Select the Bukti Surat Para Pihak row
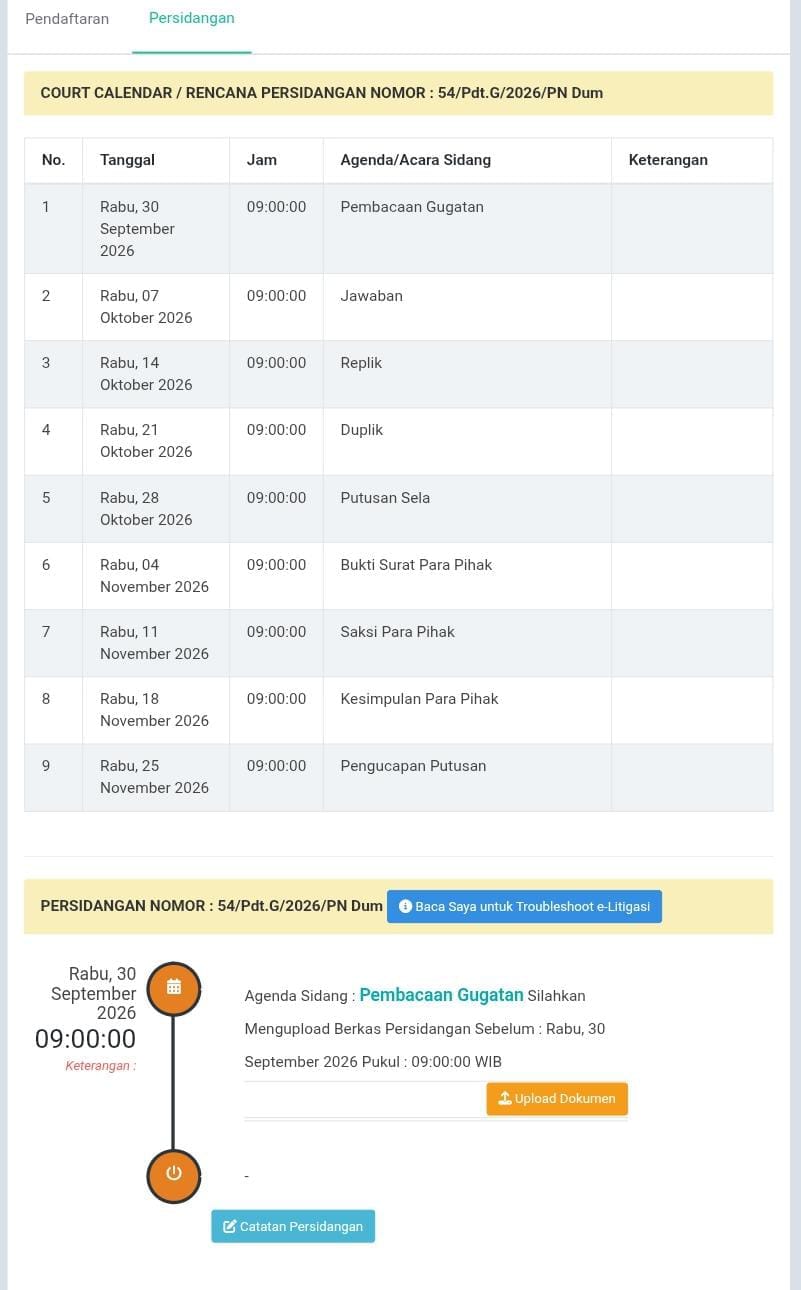Image resolution: width=801 pixels, height=1290 pixels. 398,576
